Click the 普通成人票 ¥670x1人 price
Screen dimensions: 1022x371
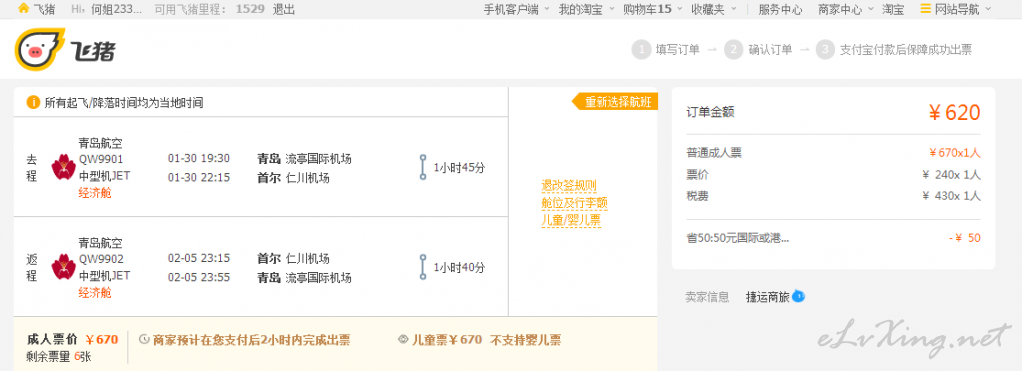955,153
